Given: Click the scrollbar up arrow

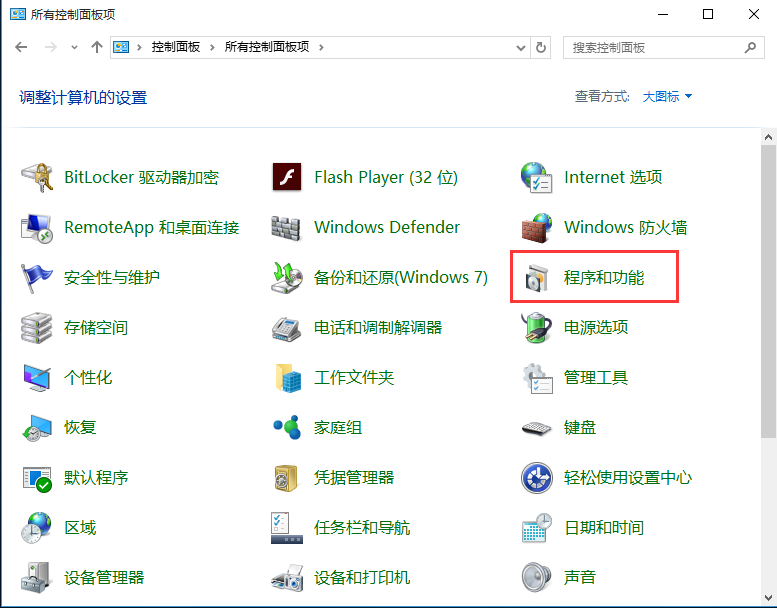Looking at the screenshot, I should pos(769,137).
